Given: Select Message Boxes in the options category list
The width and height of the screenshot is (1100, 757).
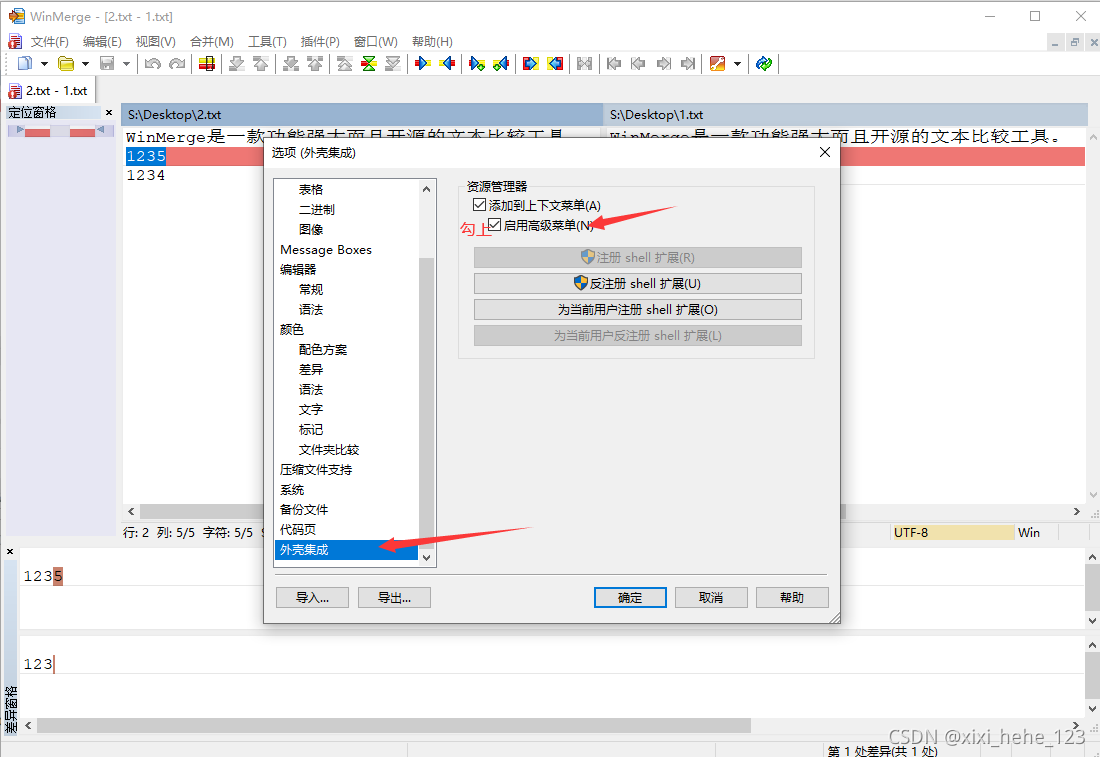Looking at the screenshot, I should pyautogui.click(x=326, y=250).
